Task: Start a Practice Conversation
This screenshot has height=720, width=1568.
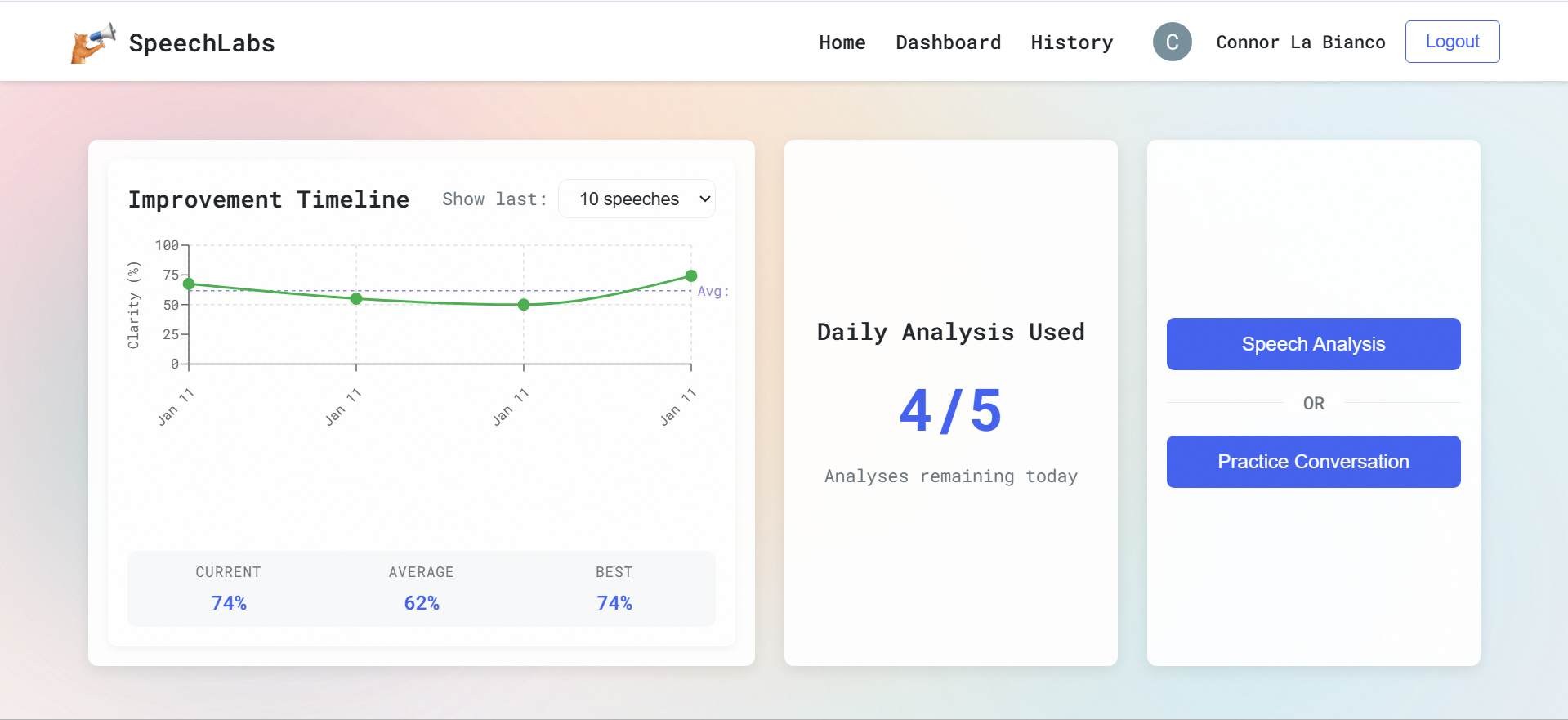Action: 1314,462
